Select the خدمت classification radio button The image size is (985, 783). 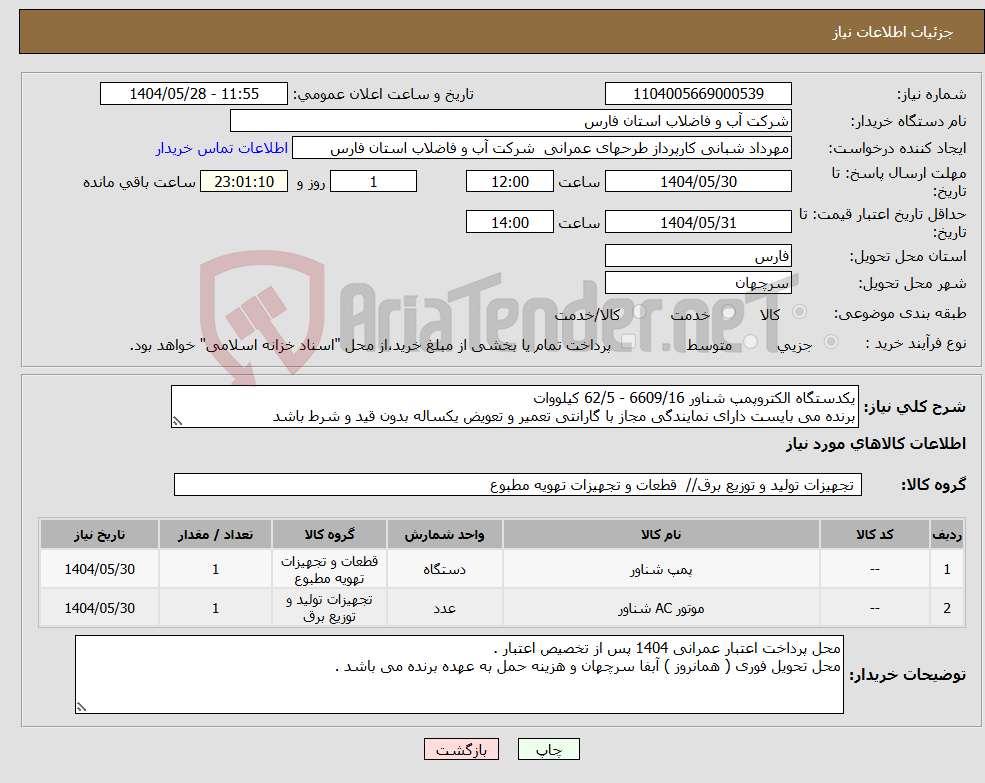726,311
